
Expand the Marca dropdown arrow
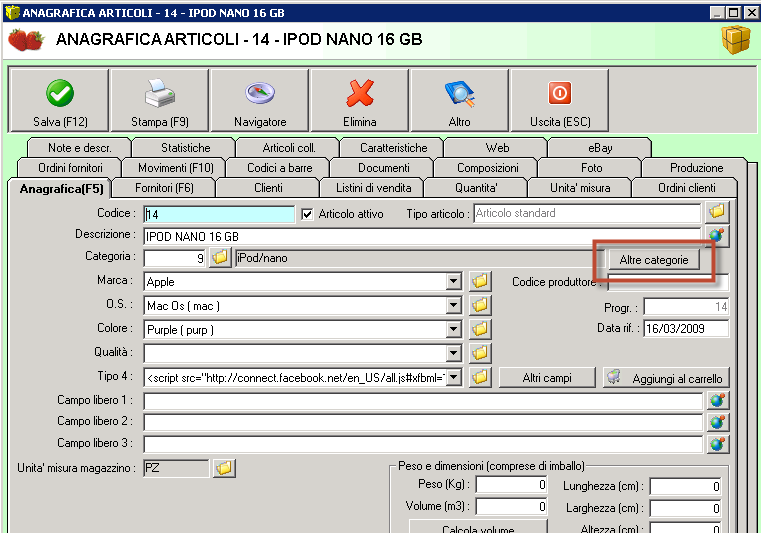click(x=453, y=282)
